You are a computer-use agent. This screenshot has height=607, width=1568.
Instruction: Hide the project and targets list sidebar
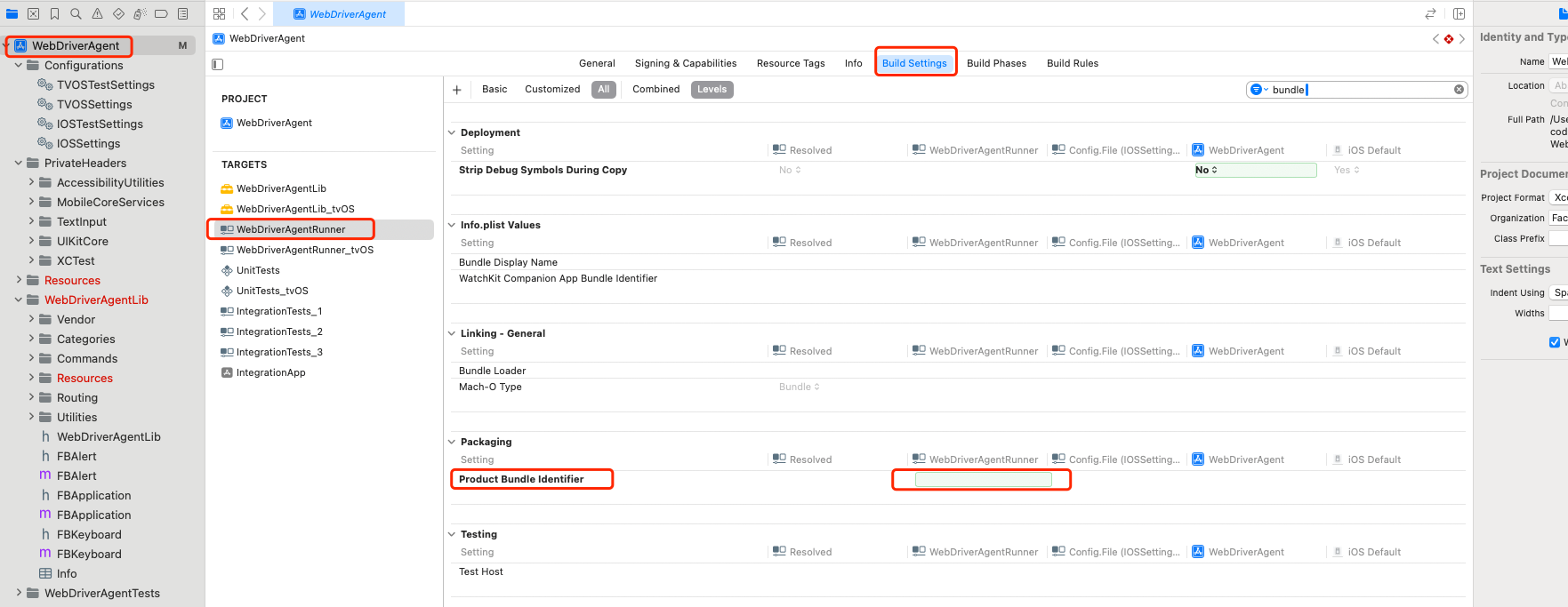(x=218, y=64)
